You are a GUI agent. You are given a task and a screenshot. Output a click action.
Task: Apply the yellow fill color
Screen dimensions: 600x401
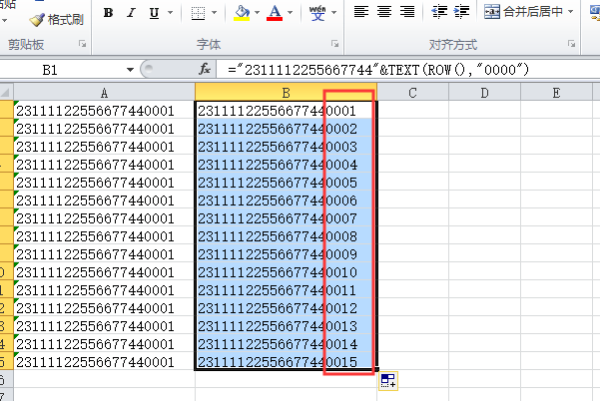(x=241, y=13)
